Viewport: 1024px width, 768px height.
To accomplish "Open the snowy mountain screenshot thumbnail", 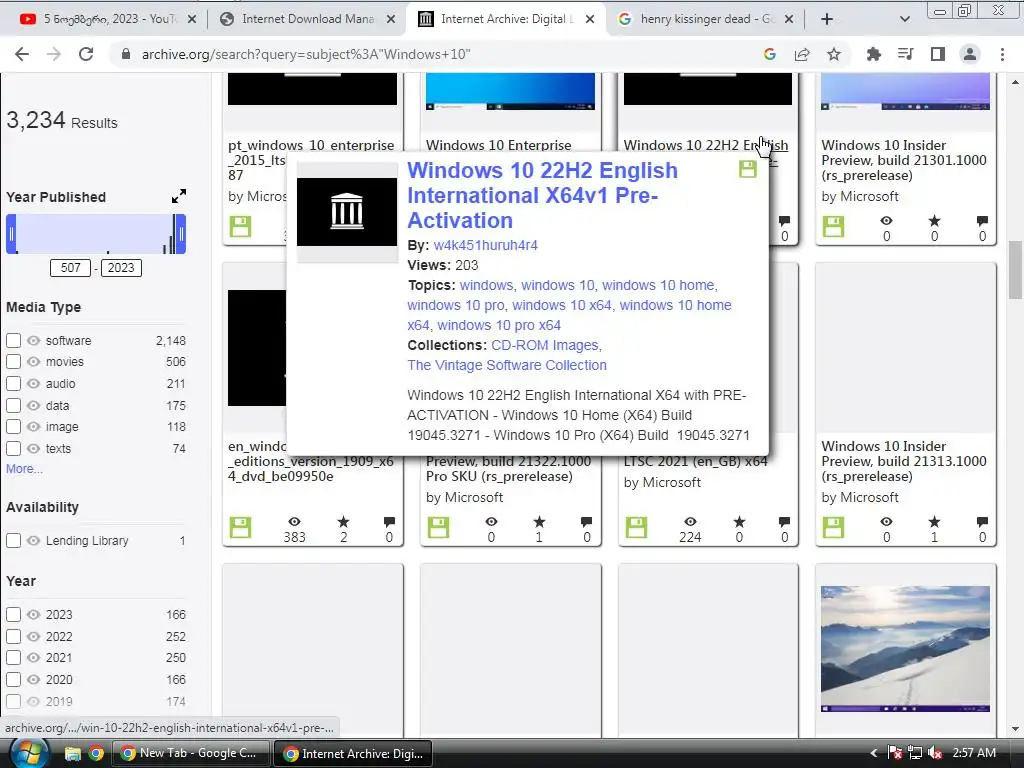I will point(905,648).
